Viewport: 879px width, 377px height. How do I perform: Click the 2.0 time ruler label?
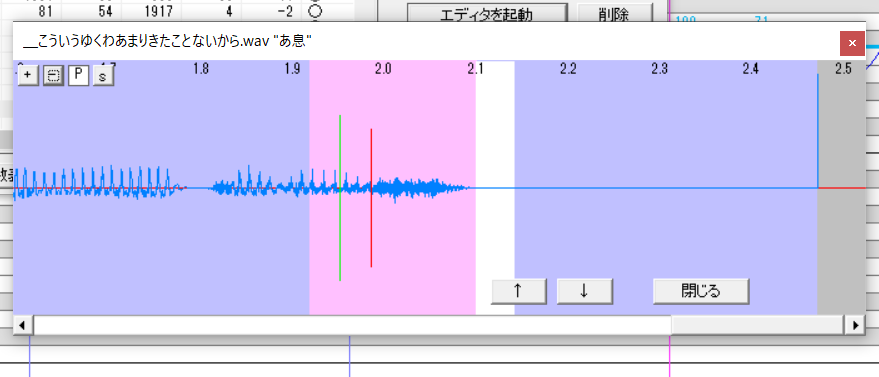click(383, 69)
